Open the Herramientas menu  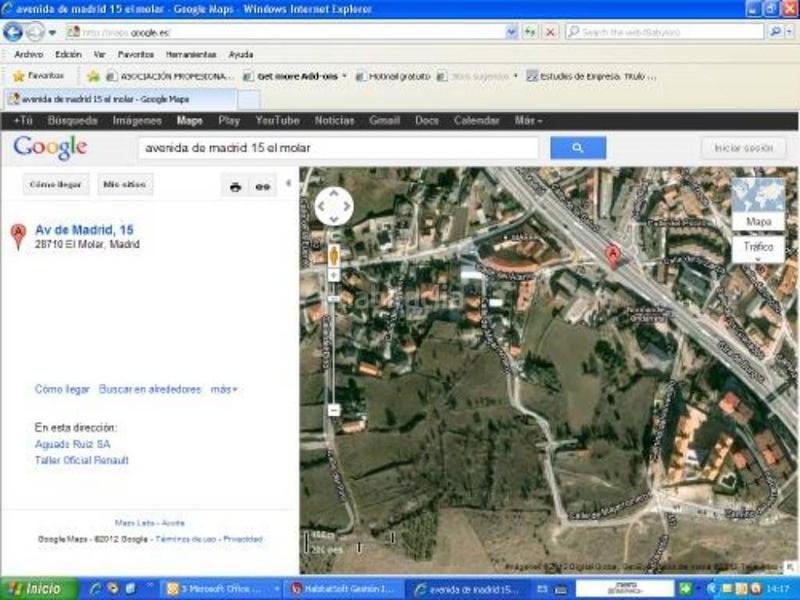click(x=190, y=54)
